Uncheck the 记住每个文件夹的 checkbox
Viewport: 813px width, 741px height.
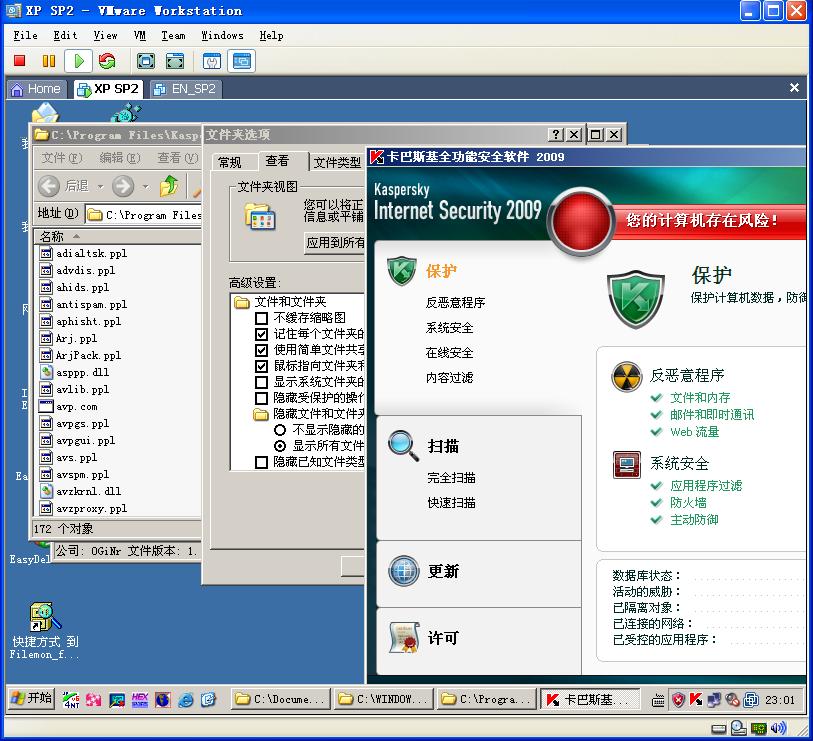(x=261, y=334)
